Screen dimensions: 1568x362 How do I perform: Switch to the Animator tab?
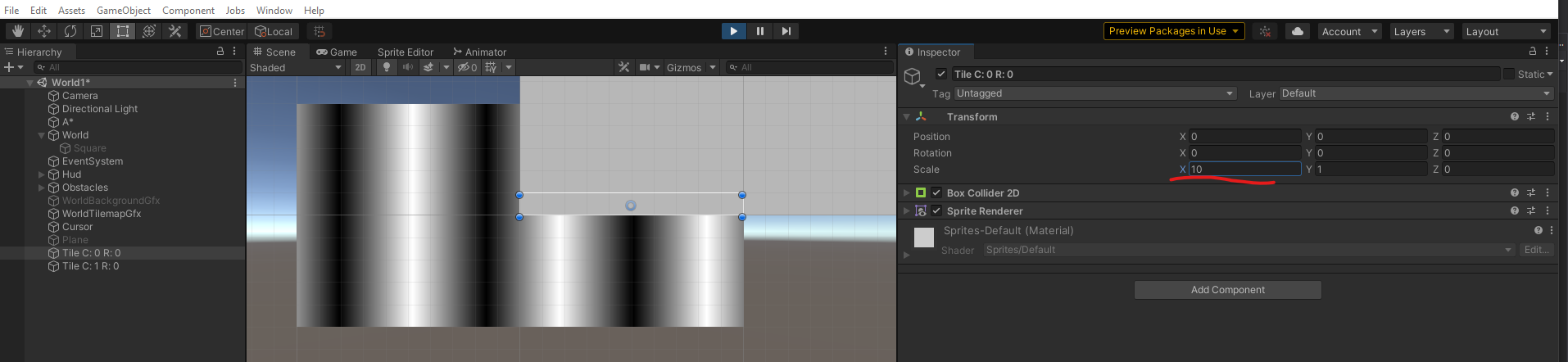pos(480,52)
